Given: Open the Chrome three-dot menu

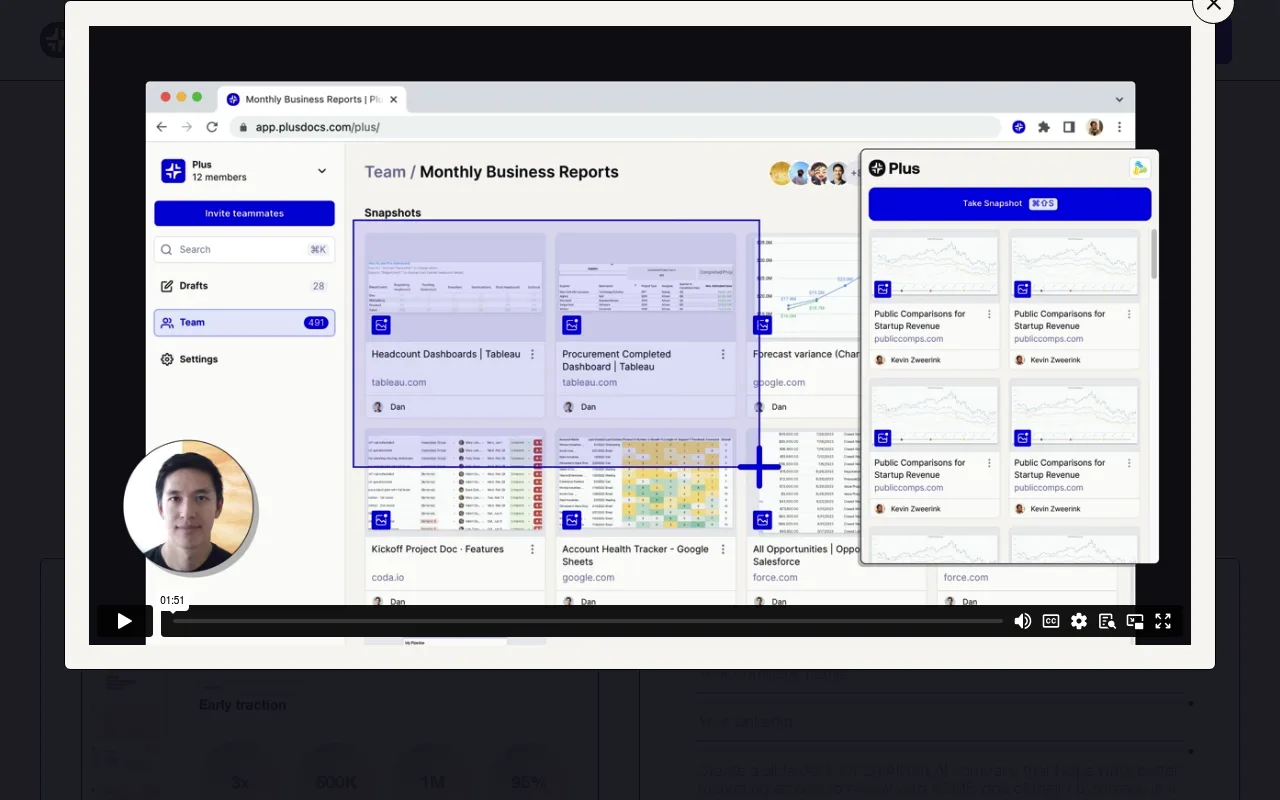Looking at the screenshot, I should point(1119,127).
